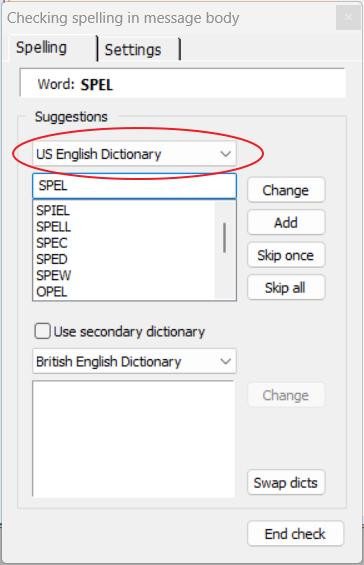The width and height of the screenshot is (364, 565).
Task: Select OPEL from suggestions
Action: click(x=52, y=292)
